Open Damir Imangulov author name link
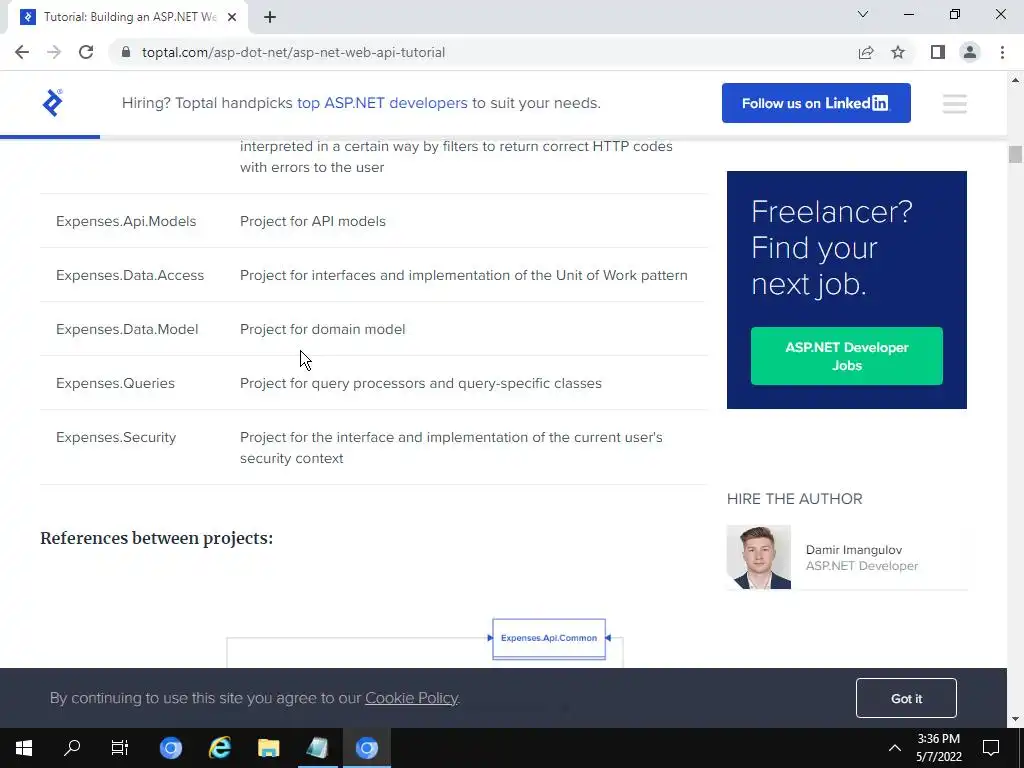The image size is (1024, 768). pos(854,550)
